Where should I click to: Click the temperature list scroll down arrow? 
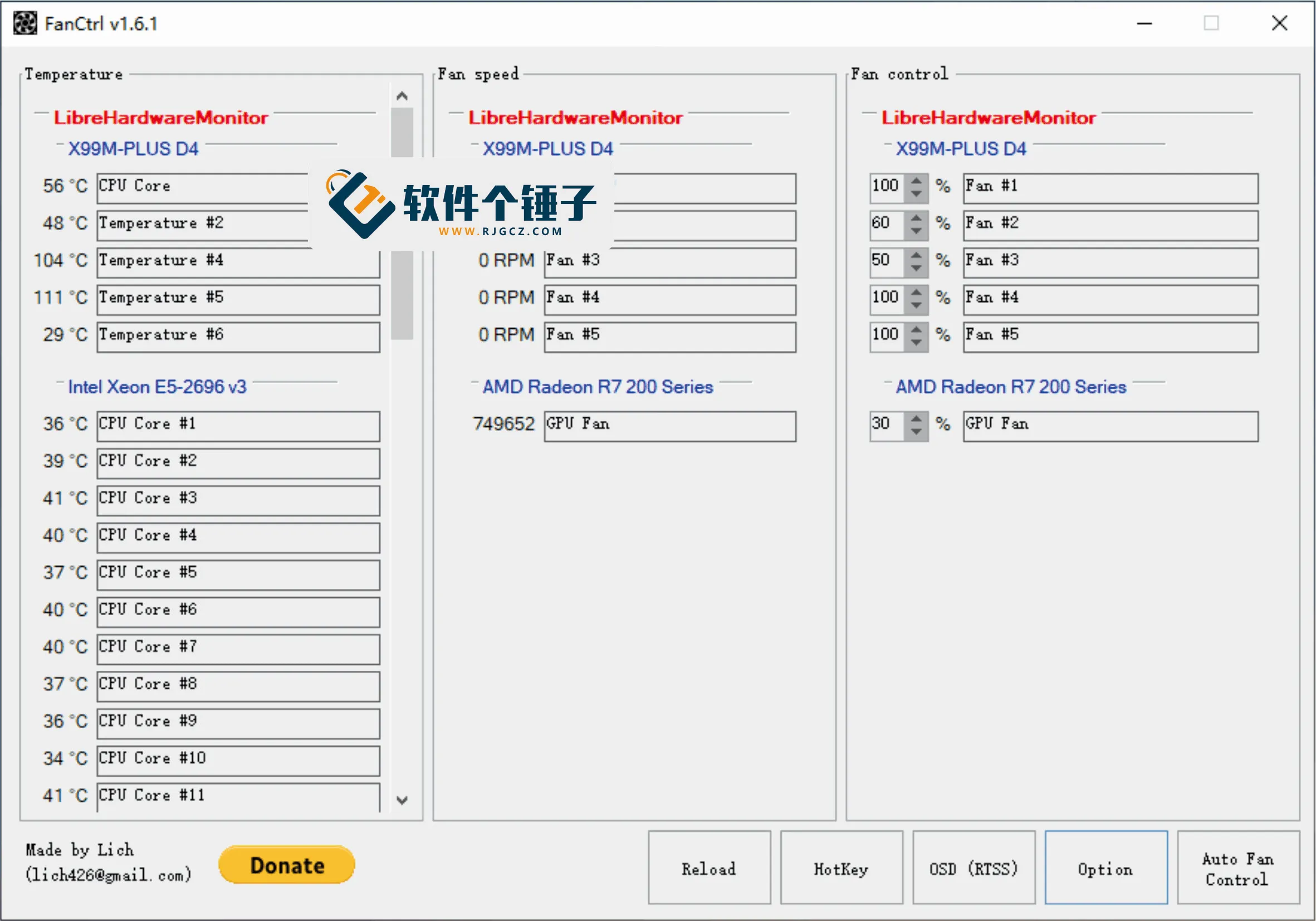coord(402,800)
